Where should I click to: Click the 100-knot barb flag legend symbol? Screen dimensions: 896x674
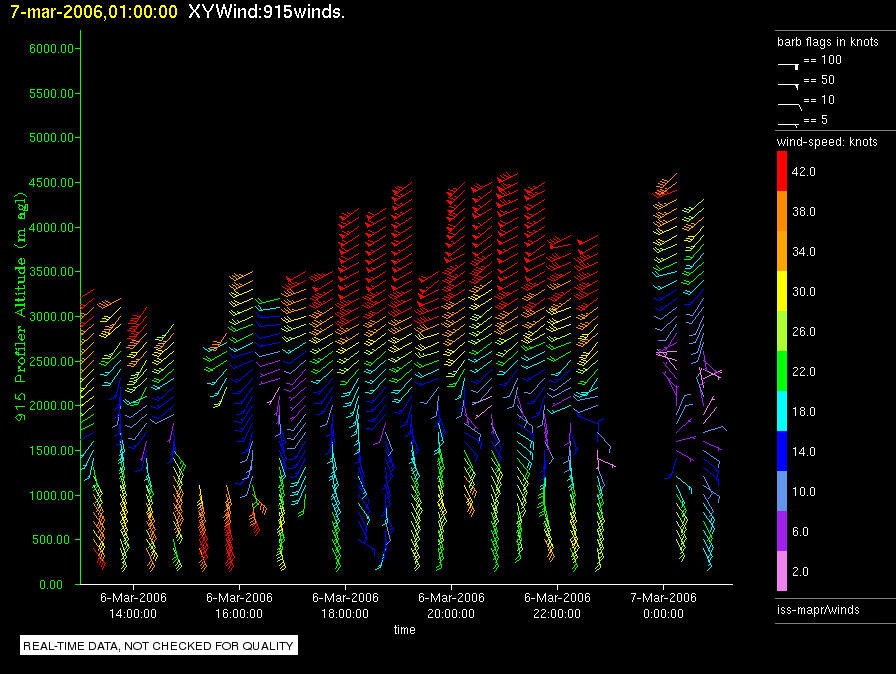788,62
